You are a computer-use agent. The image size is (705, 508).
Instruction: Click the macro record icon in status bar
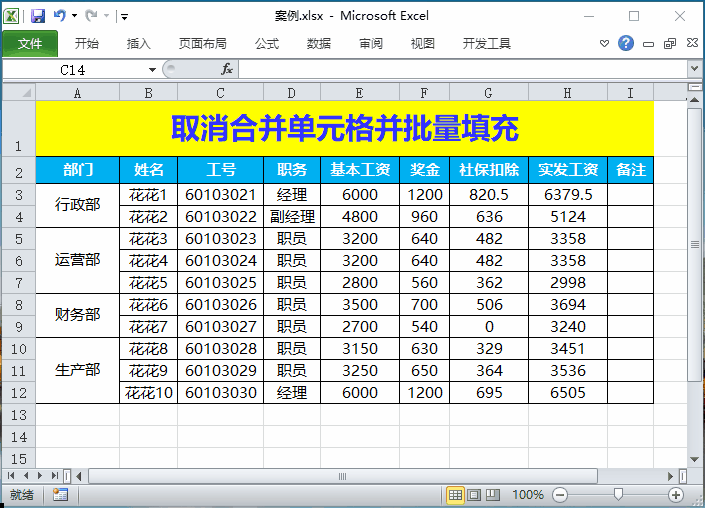[60, 494]
